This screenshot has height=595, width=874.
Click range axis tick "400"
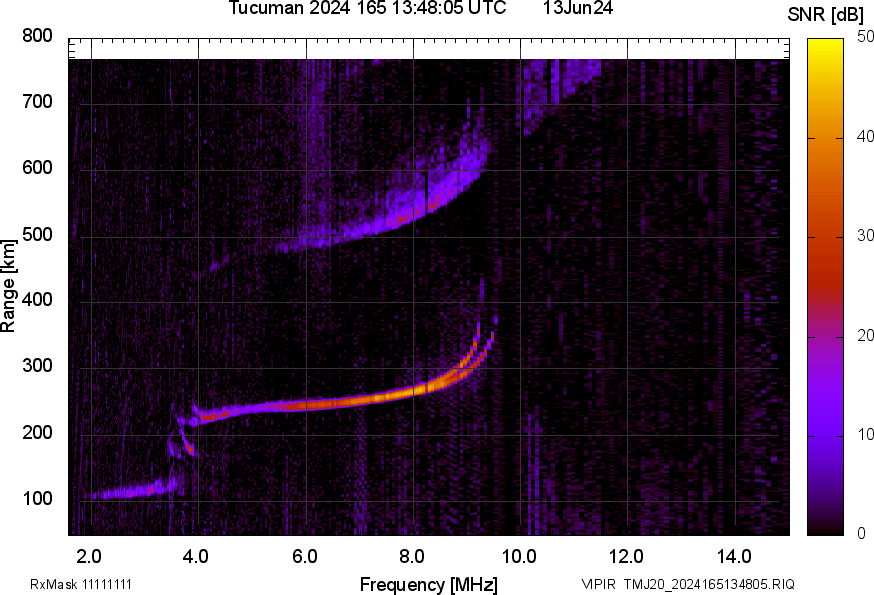[x=37, y=300]
